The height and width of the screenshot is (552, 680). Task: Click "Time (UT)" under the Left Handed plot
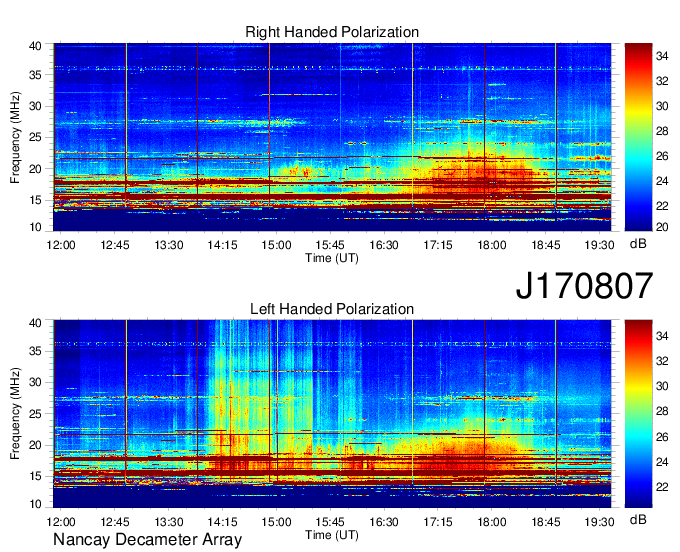click(332, 535)
